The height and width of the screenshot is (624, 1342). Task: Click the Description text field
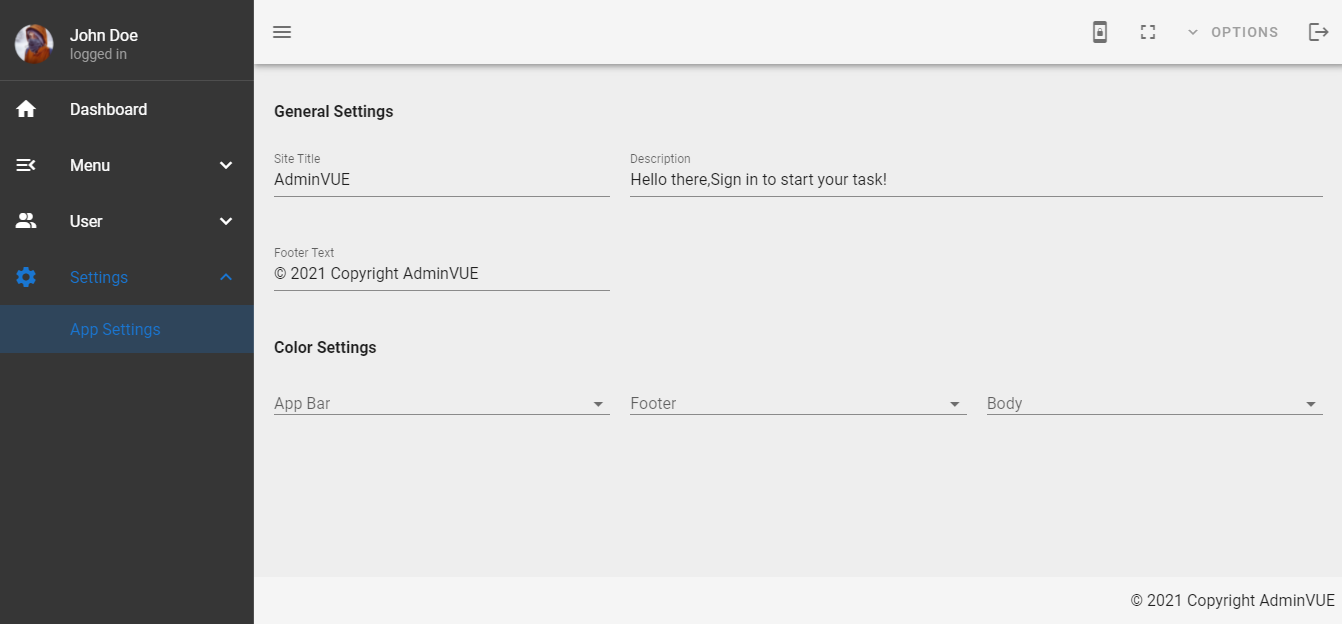pyautogui.click(x=975, y=180)
